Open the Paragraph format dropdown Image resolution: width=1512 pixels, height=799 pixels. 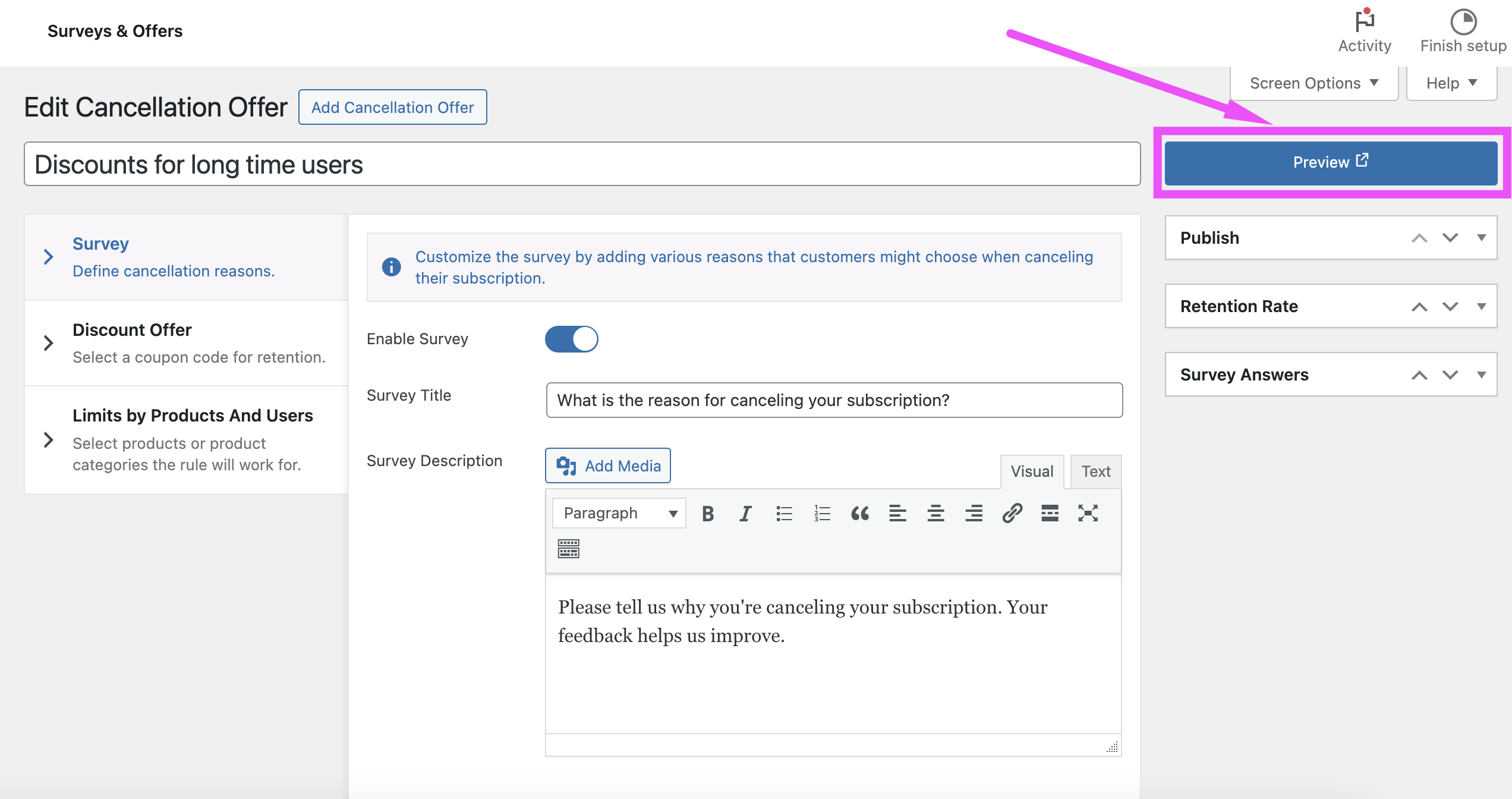tap(619, 513)
